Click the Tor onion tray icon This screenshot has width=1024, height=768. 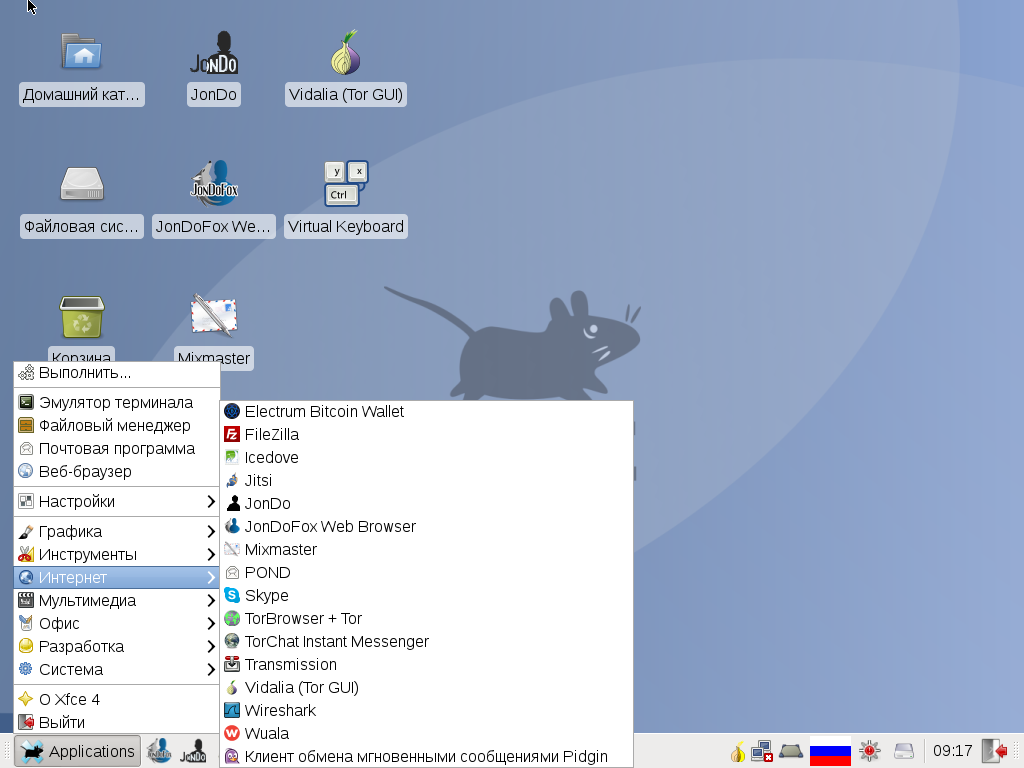(x=737, y=752)
